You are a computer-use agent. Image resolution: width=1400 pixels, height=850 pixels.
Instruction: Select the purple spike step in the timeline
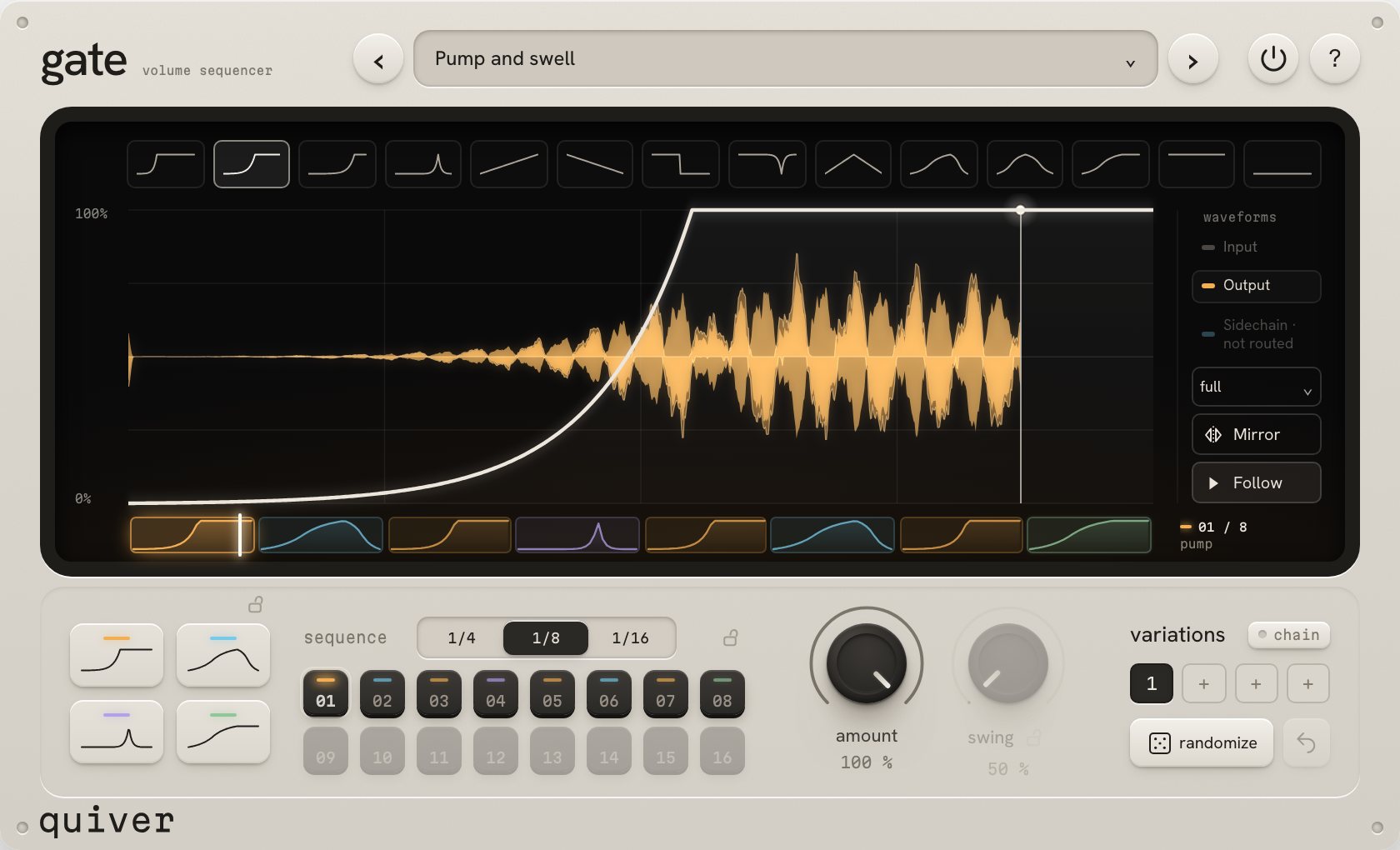coord(577,535)
